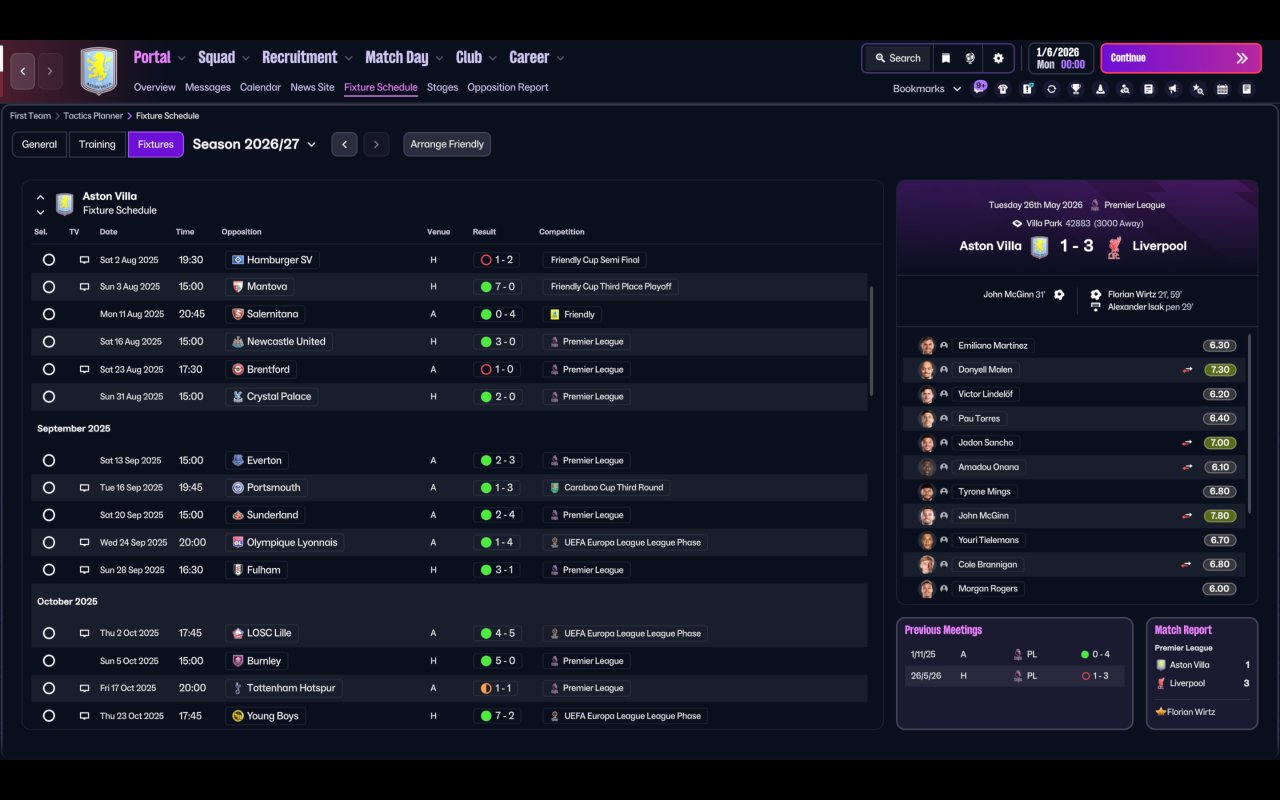This screenshot has width=1280, height=800.
Task: Open the shirt icon in bookmarks bar
Action: click(1003, 89)
